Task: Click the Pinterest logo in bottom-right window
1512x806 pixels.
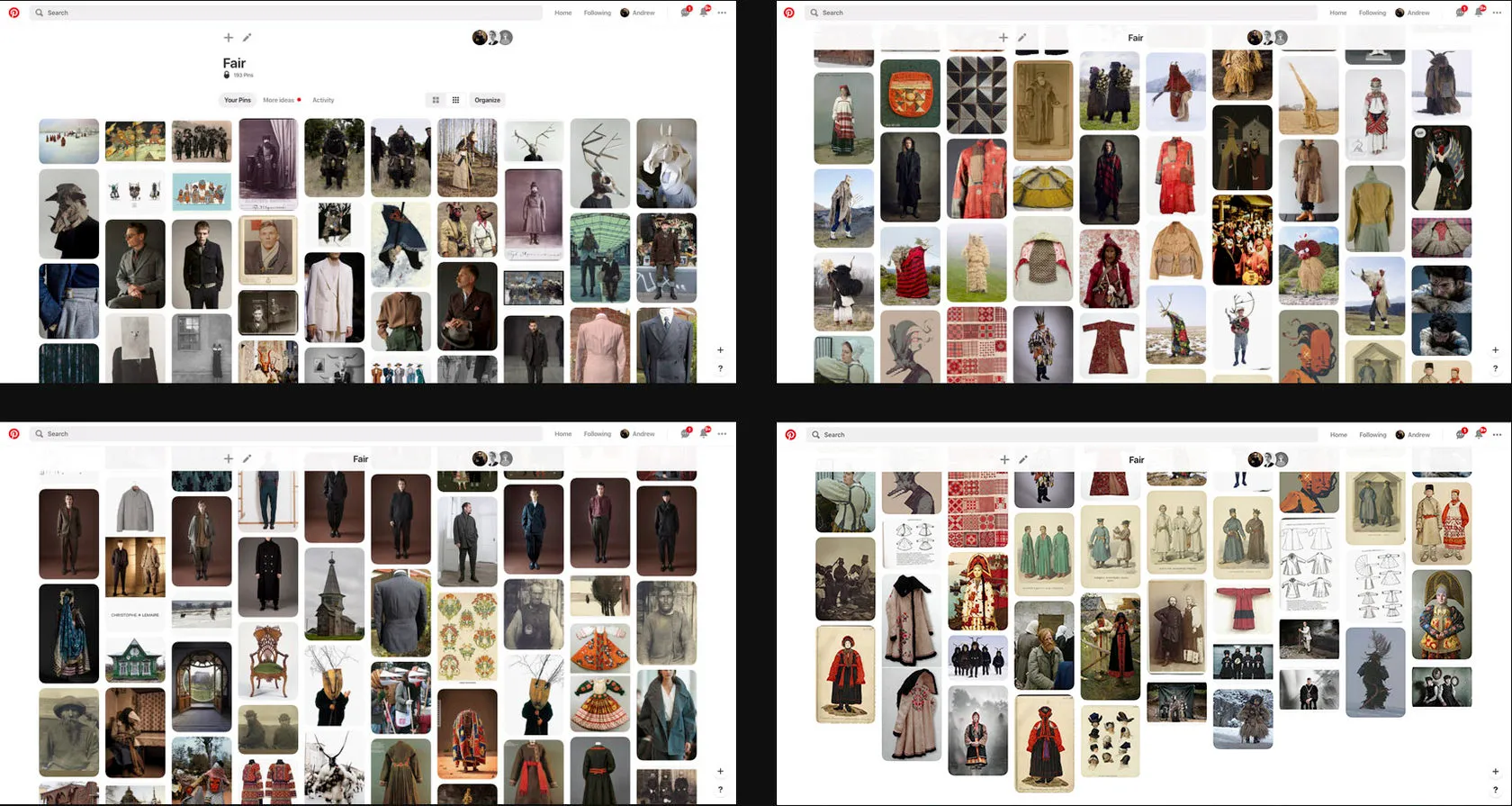Action: (790, 435)
